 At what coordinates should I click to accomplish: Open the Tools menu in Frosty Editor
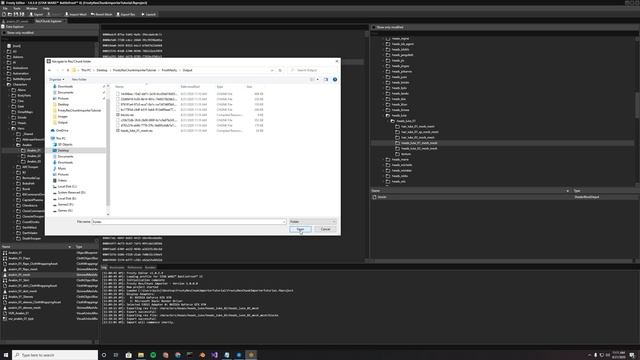pyautogui.click(x=17, y=8)
